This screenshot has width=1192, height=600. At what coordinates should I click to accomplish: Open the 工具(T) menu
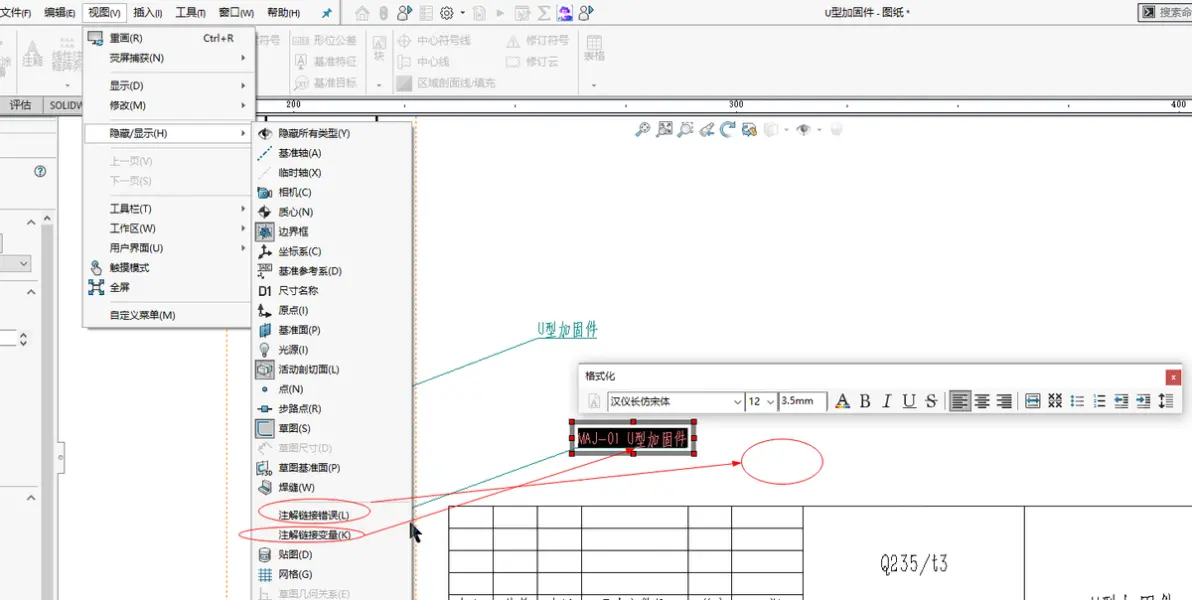point(190,13)
